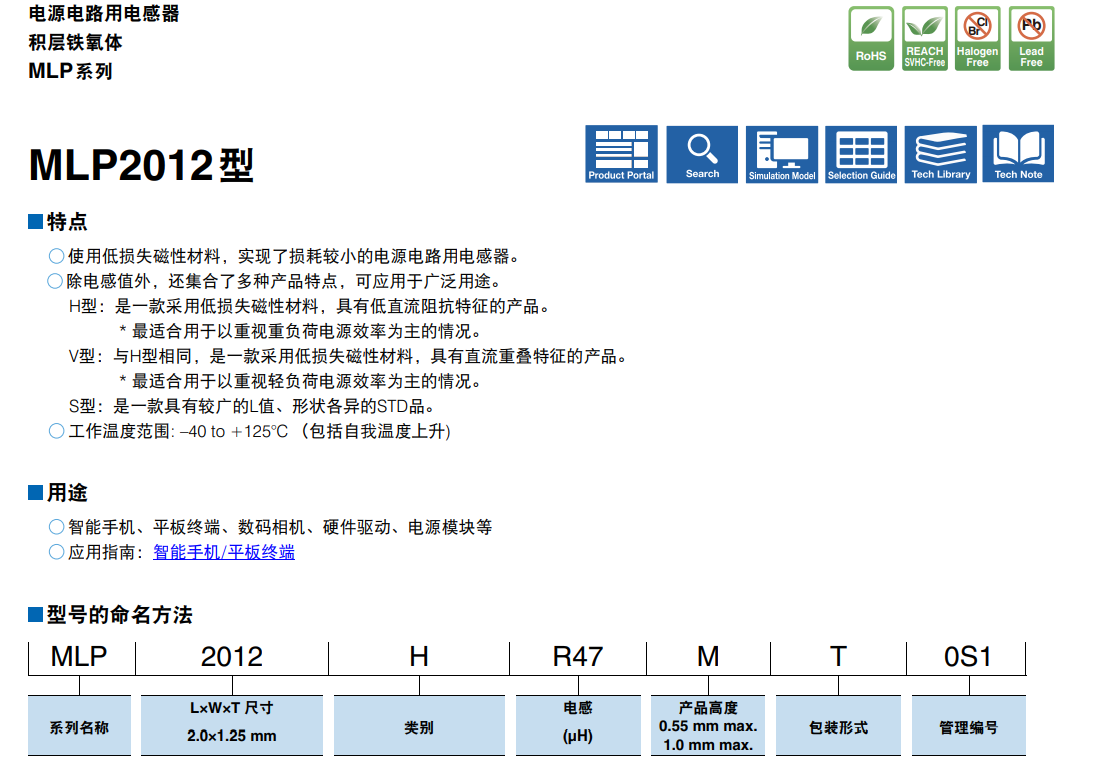1093x766 pixels.
Task: Click the MLP2012型 page title
Action: (141, 166)
